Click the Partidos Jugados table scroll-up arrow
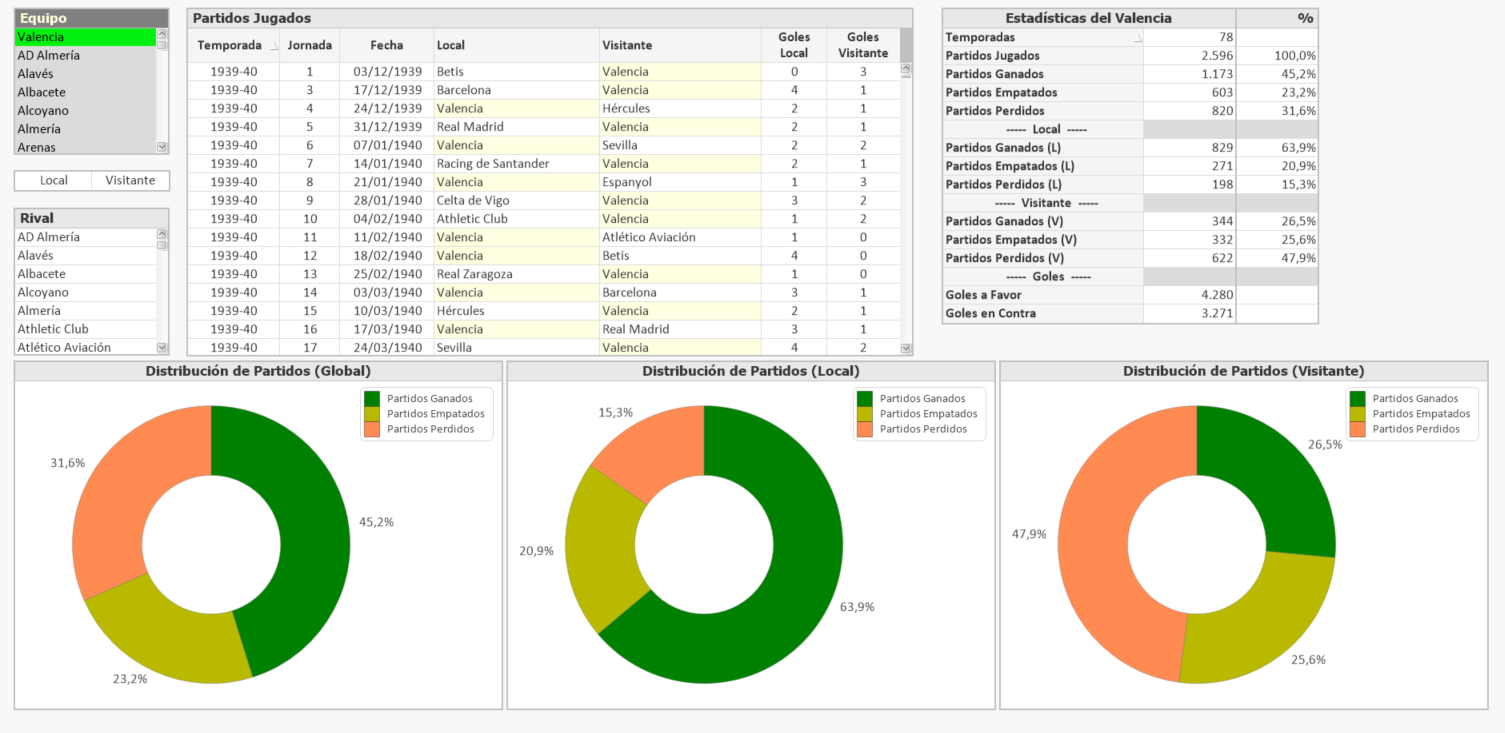1505x733 pixels. pos(906,70)
